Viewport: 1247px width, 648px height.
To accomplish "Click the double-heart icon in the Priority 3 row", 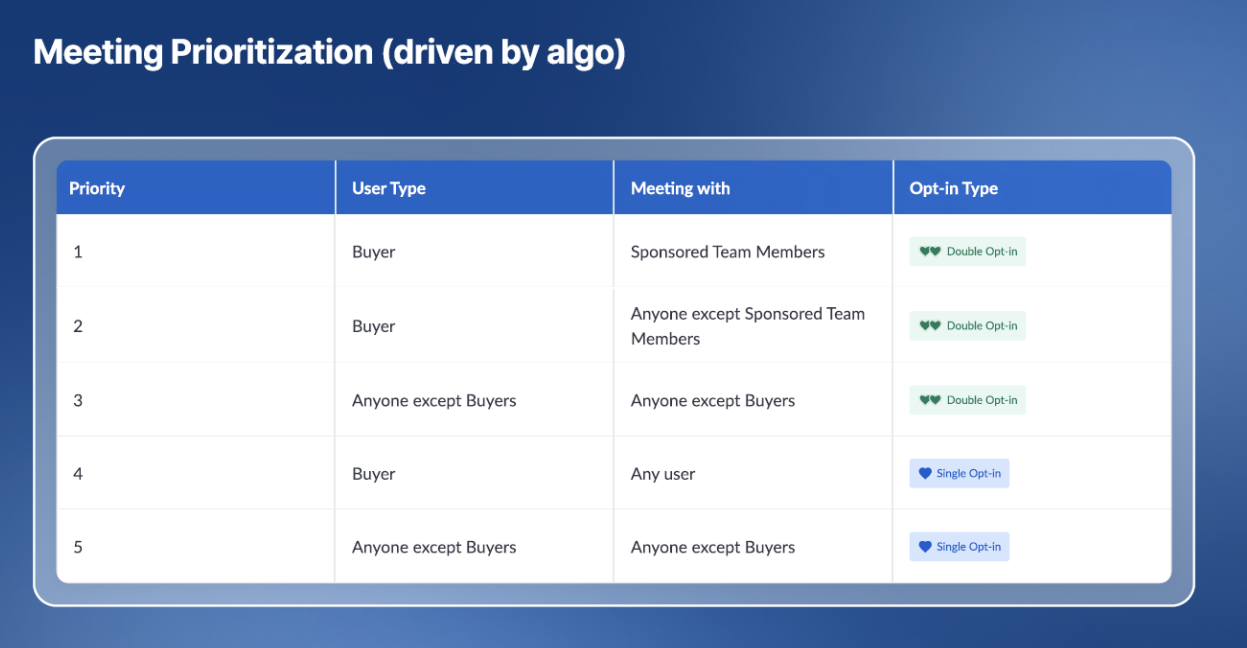I will pos(930,400).
